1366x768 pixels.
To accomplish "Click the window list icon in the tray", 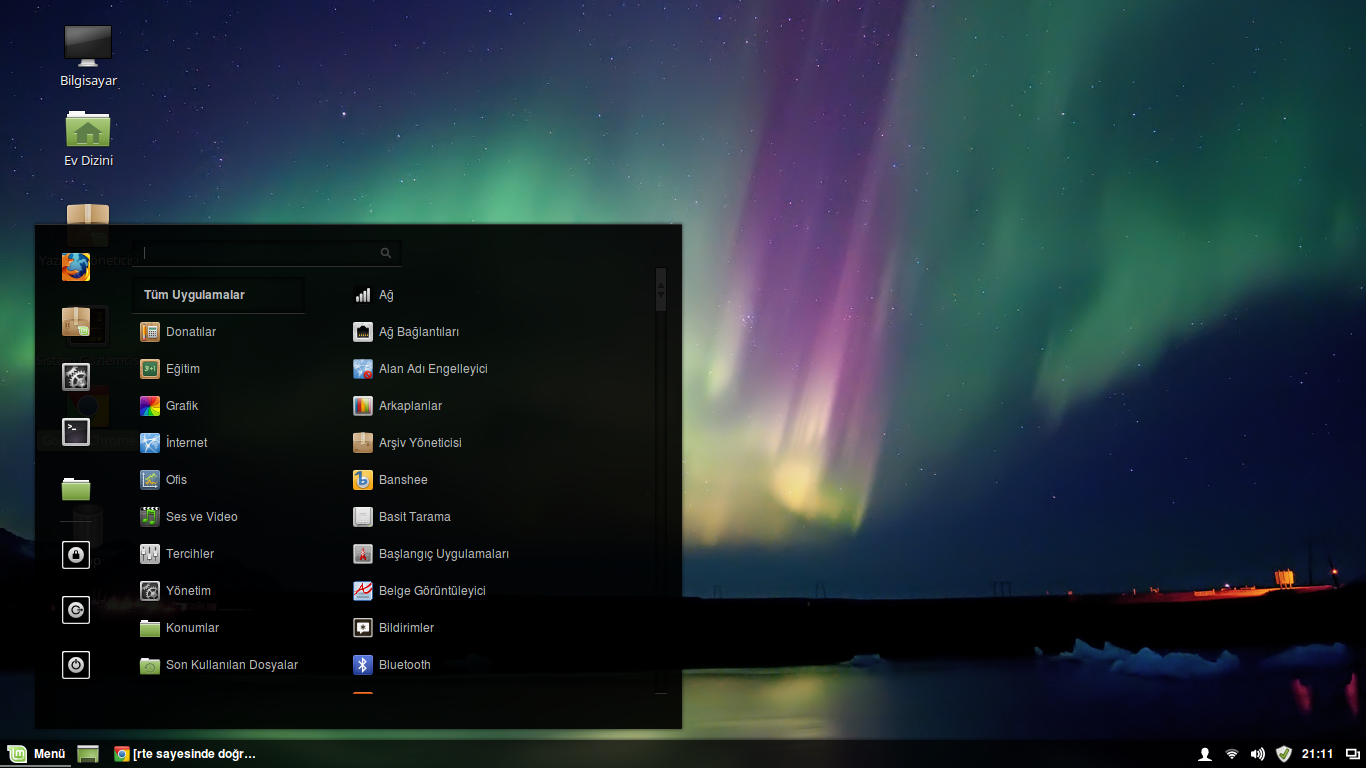I will click(x=1352, y=754).
